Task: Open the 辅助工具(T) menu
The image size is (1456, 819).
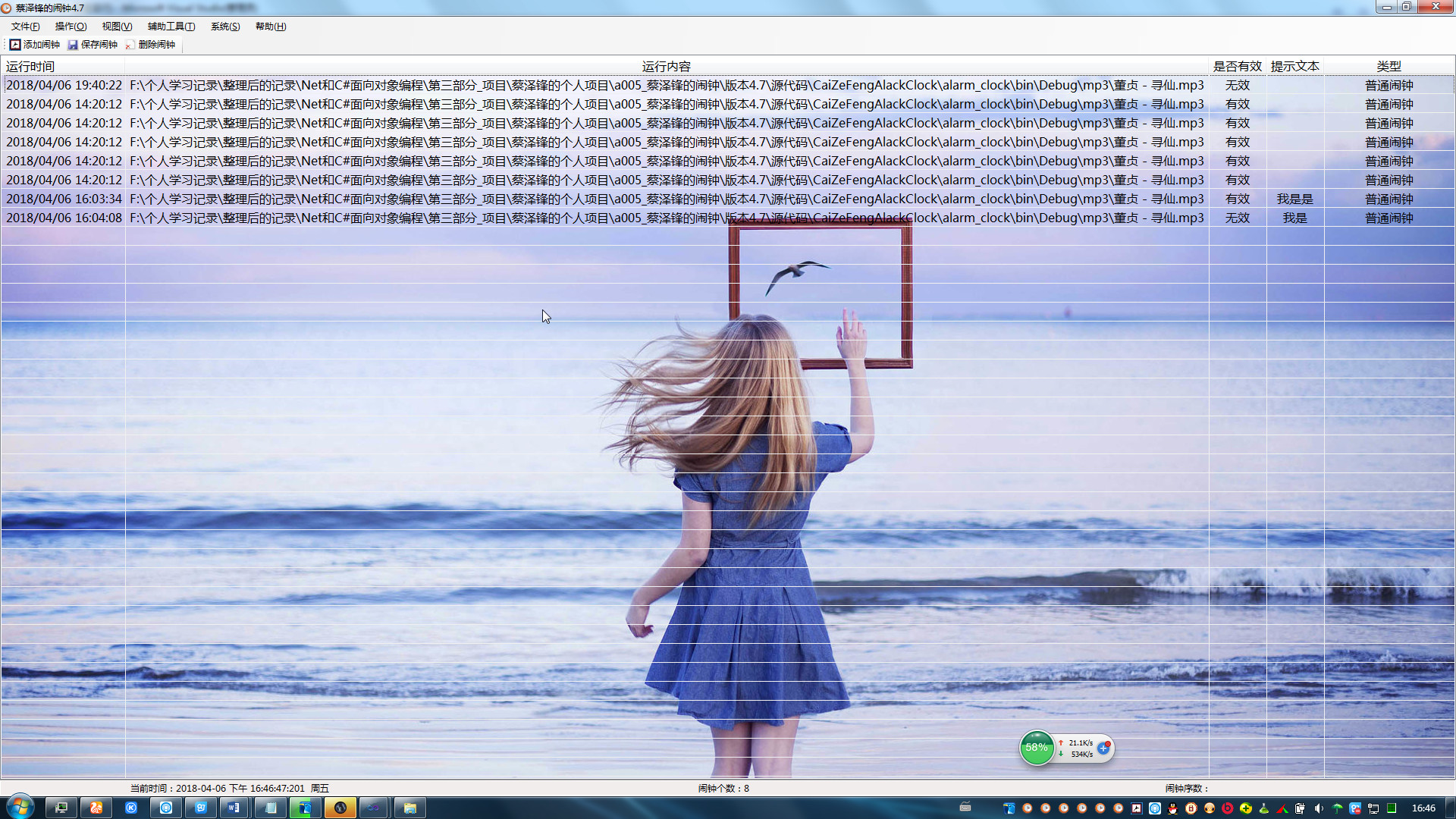Action: (171, 27)
